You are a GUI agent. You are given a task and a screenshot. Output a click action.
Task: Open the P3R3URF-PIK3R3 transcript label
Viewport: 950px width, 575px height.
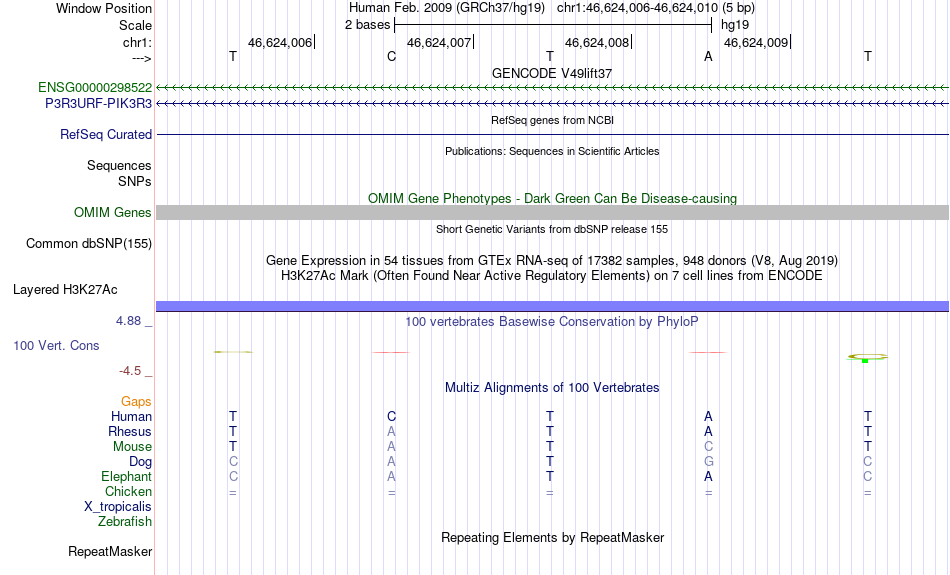[98, 104]
